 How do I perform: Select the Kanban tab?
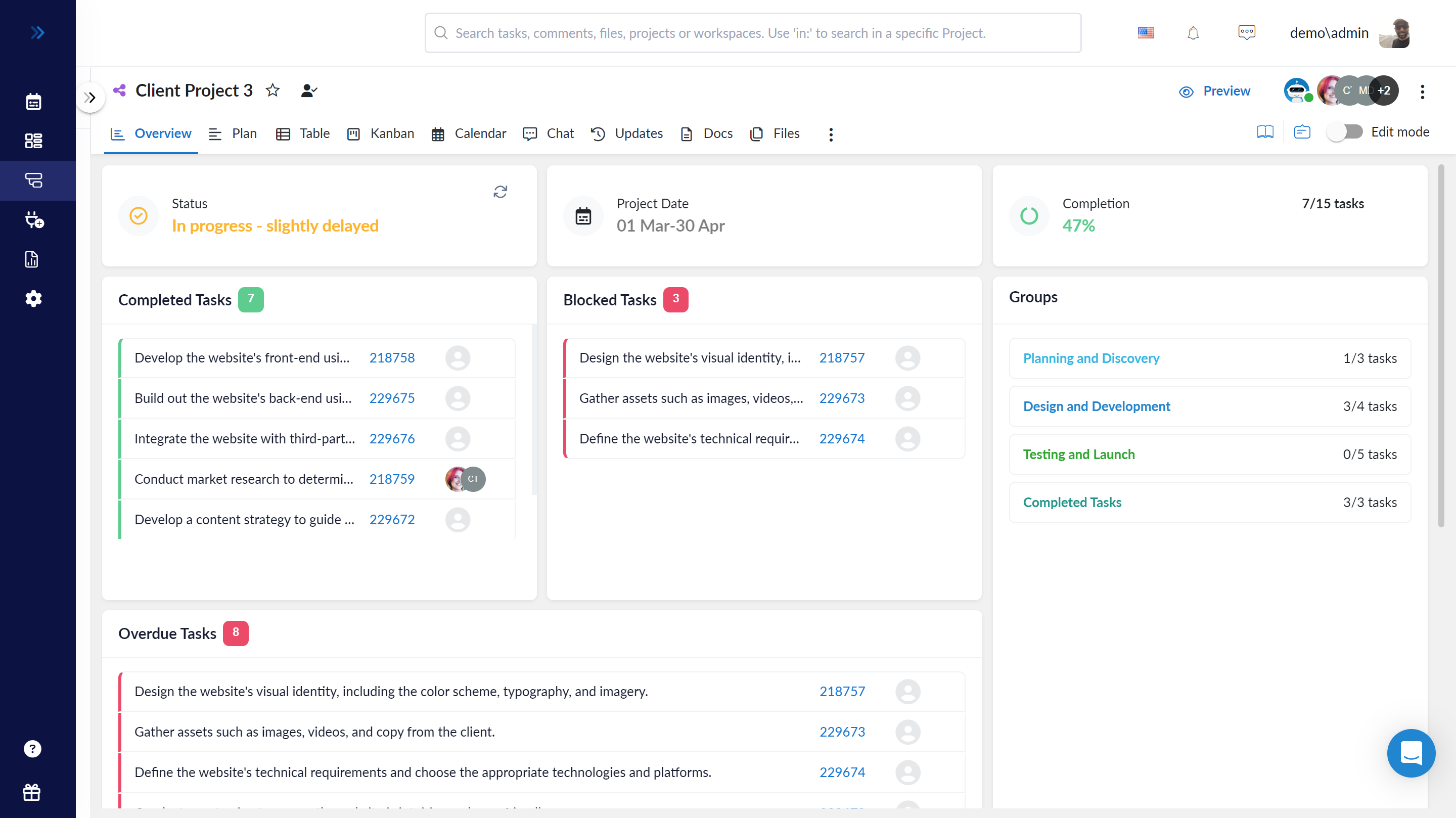[391, 133]
